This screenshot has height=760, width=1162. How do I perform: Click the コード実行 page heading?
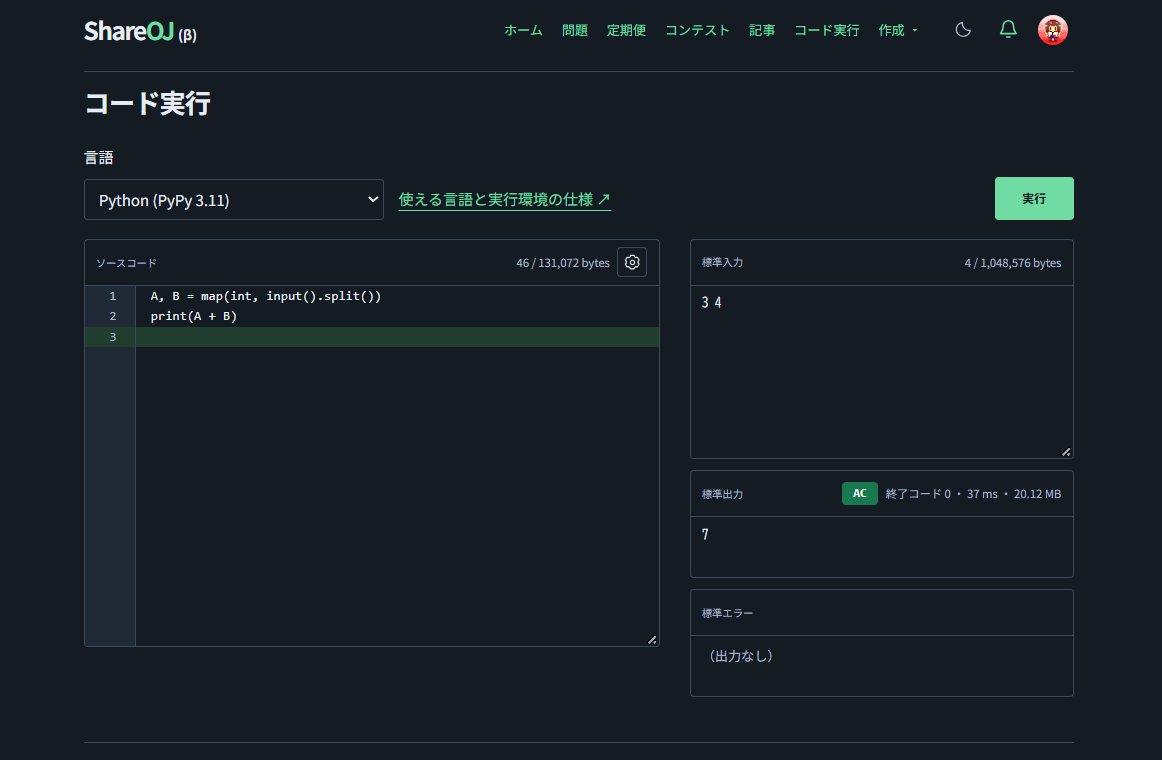(147, 104)
